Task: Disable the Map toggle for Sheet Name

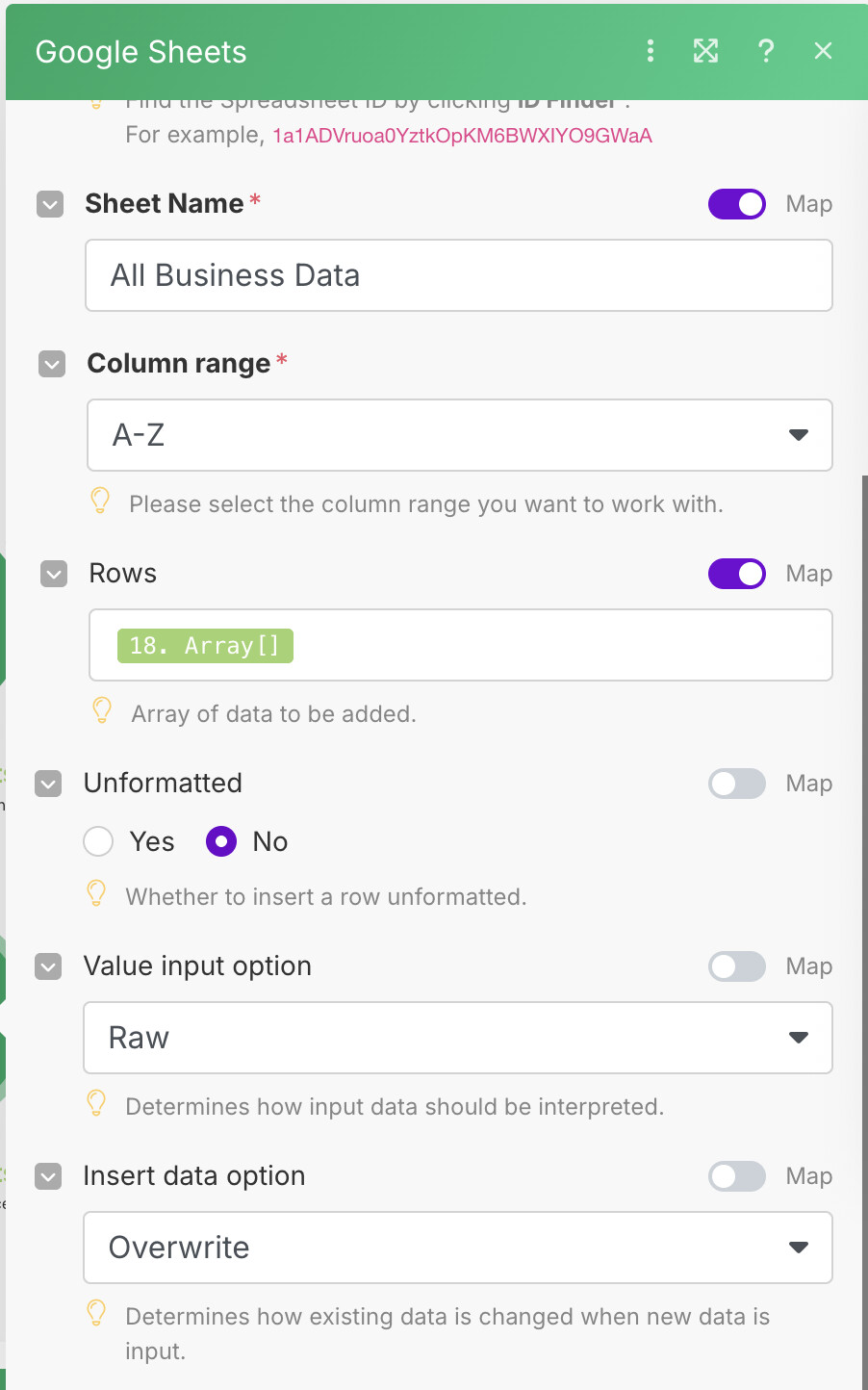Action: click(737, 204)
